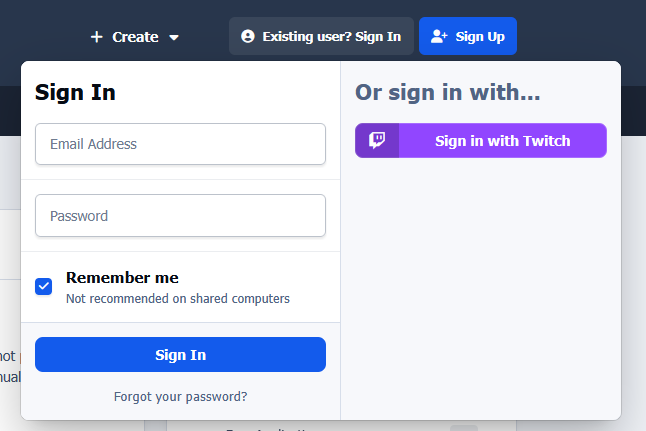646x431 pixels.
Task: Submit with the blue Sign In button
Action: coord(180,354)
